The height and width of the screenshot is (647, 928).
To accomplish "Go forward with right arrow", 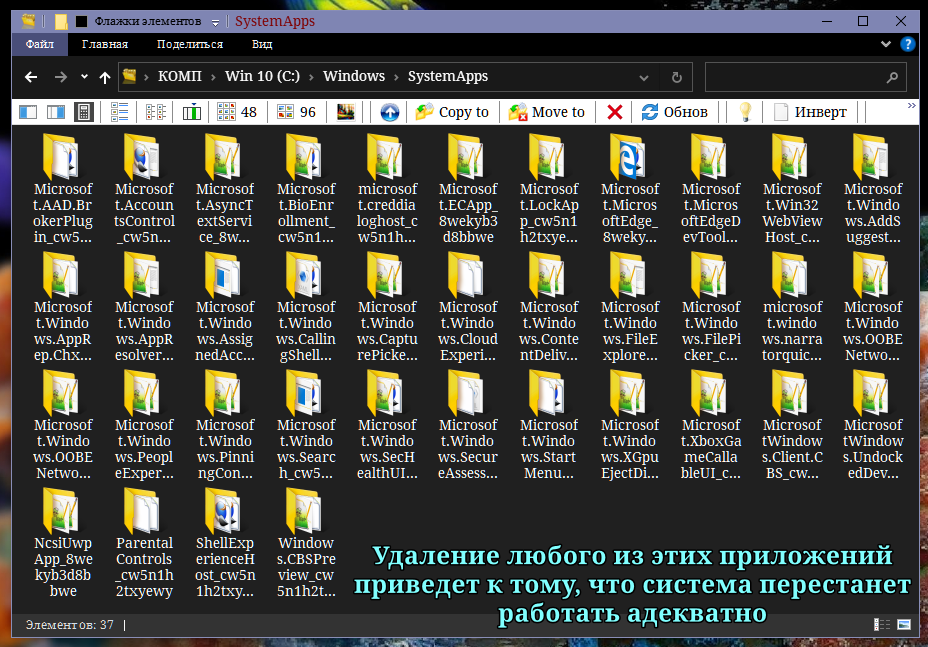I will (60, 77).
